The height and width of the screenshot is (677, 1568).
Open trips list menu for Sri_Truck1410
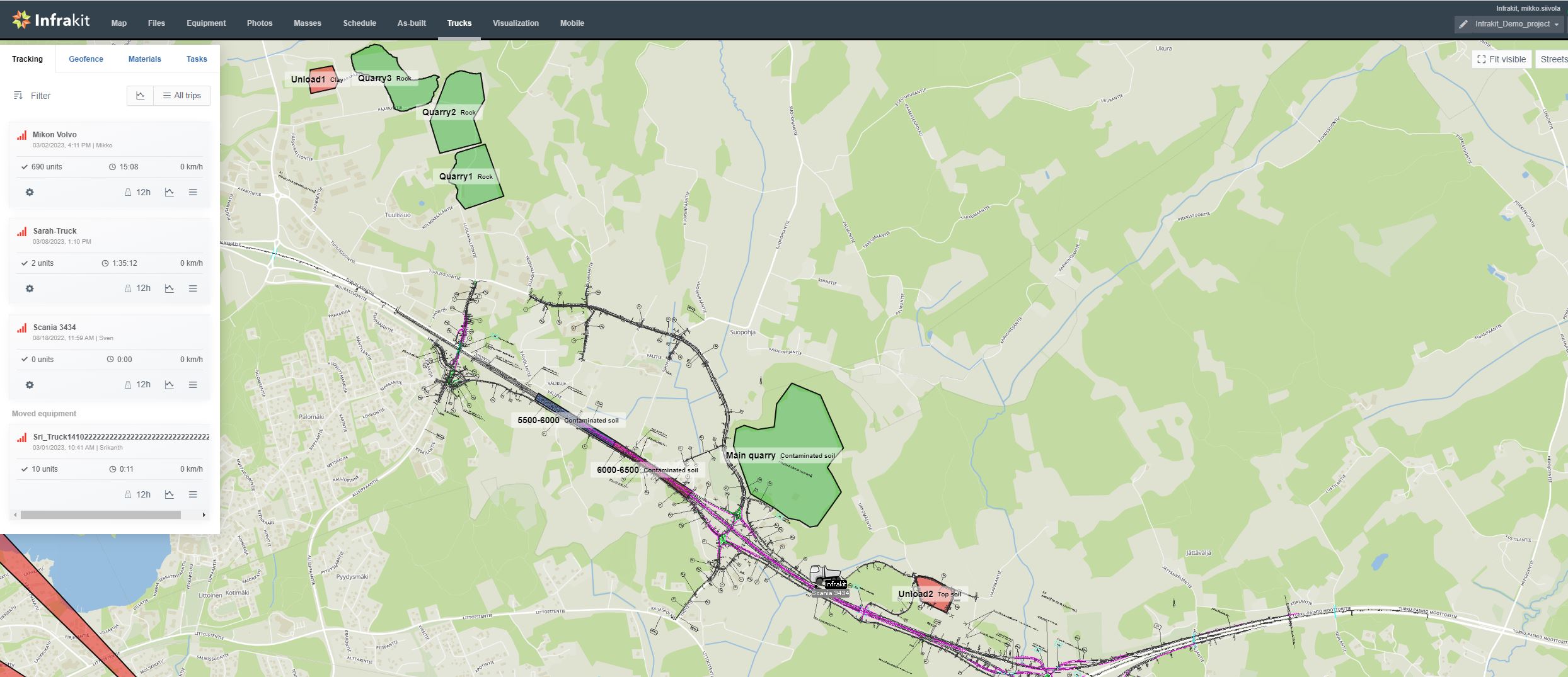[x=193, y=494]
